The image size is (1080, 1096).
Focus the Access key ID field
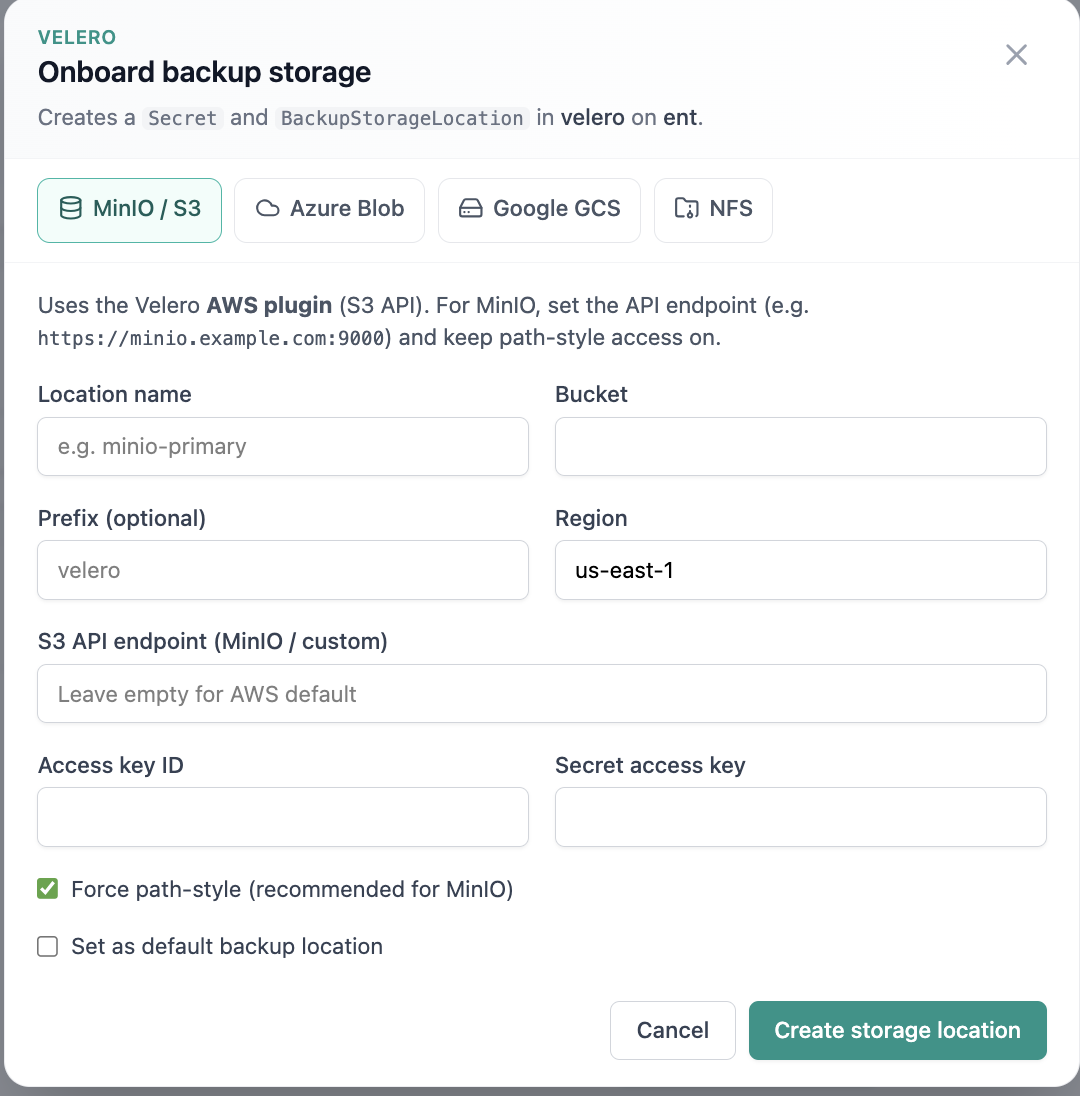coord(283,817)
